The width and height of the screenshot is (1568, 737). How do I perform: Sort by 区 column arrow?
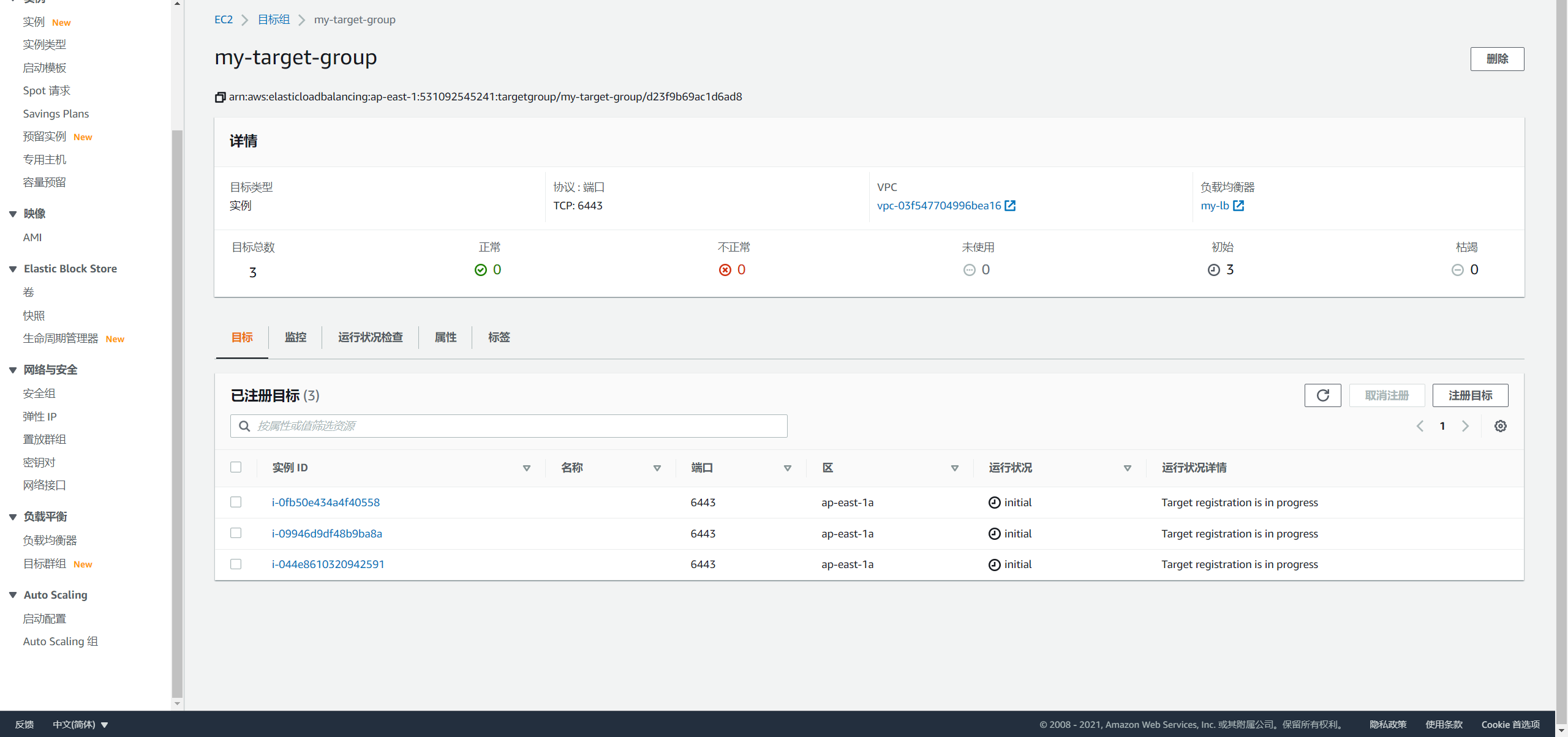955,468
